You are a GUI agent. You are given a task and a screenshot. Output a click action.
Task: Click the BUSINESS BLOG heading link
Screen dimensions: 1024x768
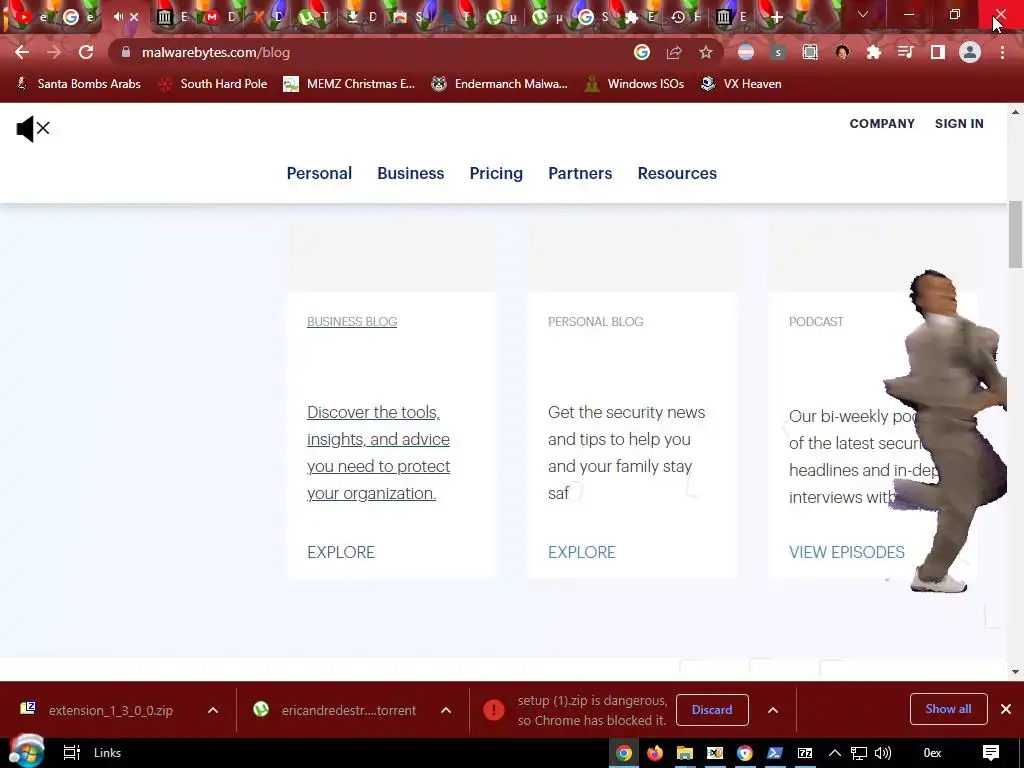click(352, 321)
